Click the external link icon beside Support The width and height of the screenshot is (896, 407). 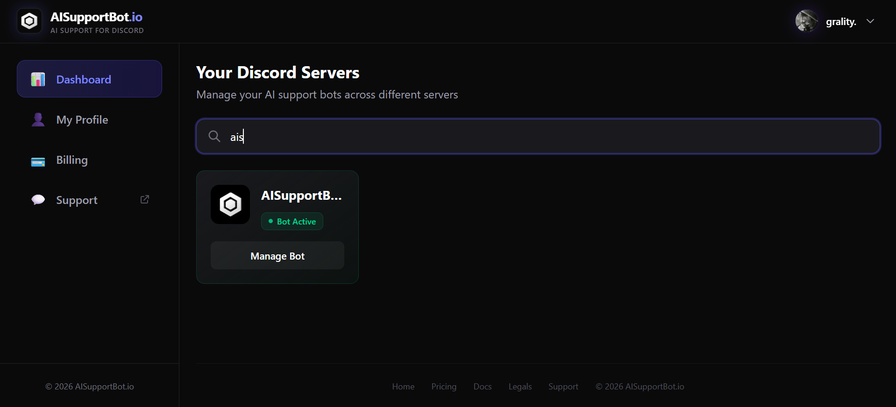[145, 199]
